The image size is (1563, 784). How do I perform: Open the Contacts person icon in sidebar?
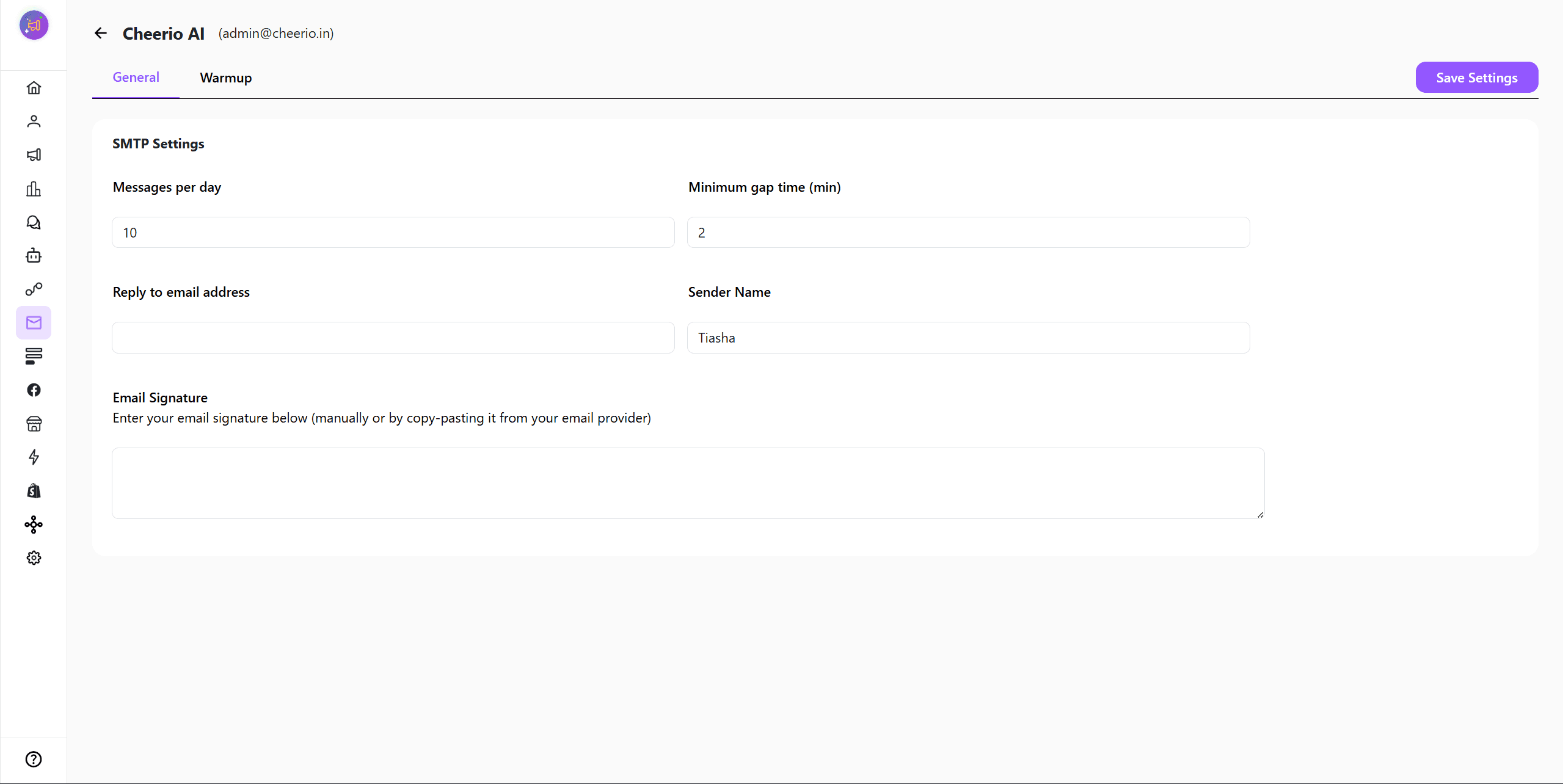pos(34,122)
